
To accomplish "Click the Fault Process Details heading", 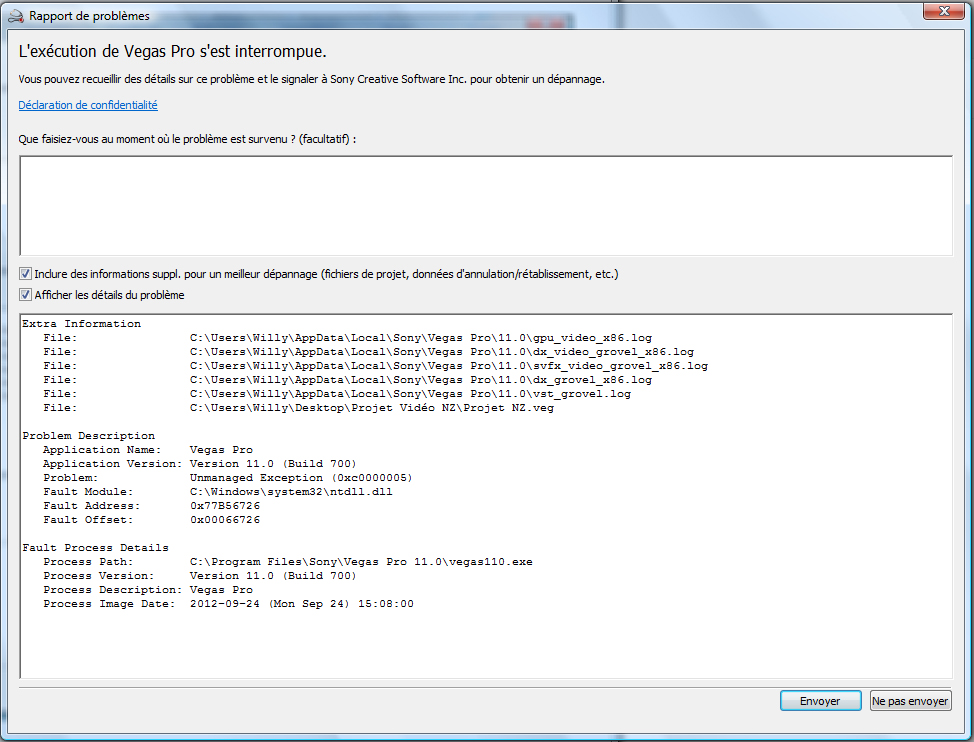I will pyautogui.click(x=96, y=548).
